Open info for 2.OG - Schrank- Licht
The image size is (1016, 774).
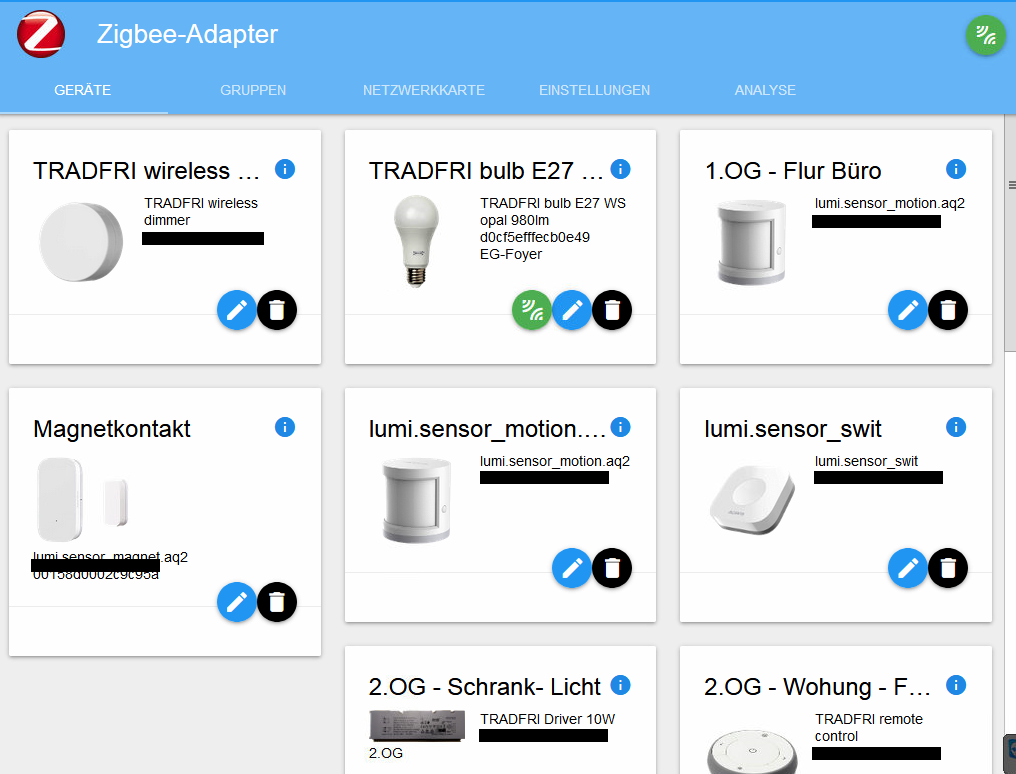point(621,685)
